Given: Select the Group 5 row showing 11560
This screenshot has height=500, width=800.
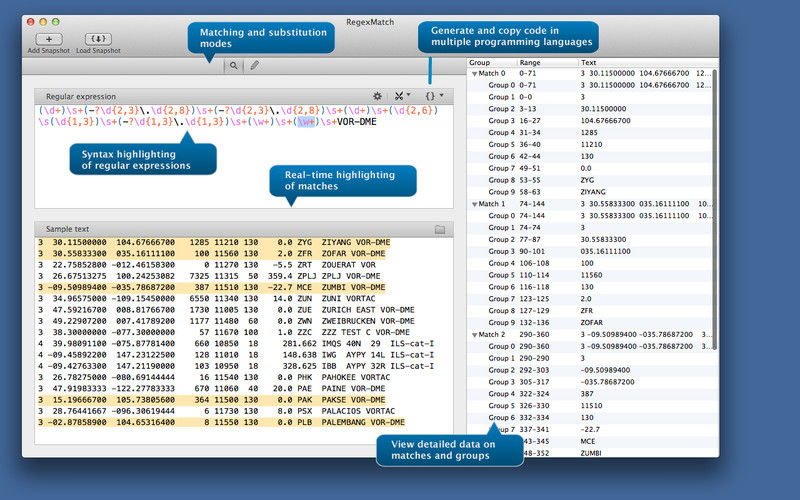Looking at the screenshot, I should (589, 275).
